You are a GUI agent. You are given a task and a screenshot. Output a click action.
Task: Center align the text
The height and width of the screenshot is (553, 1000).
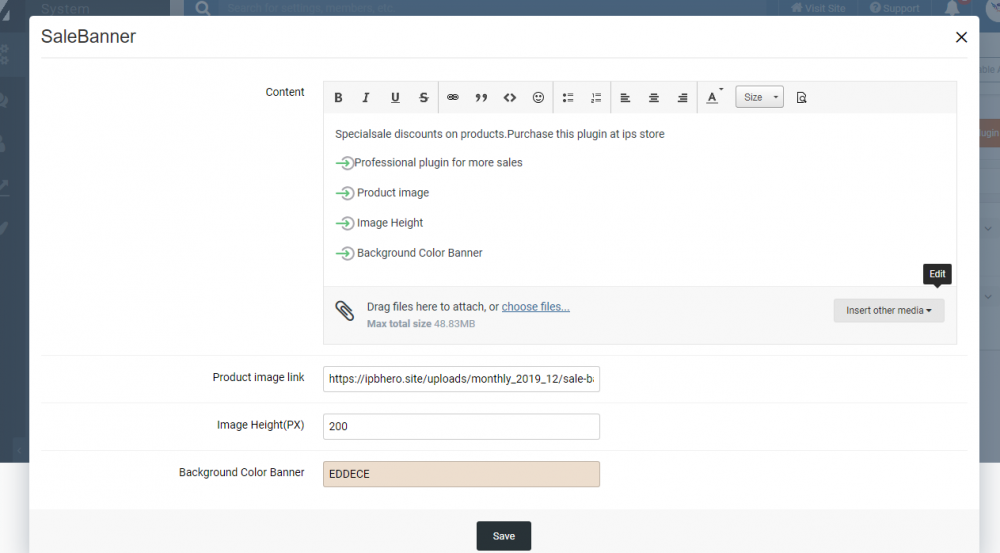click(x=654, y=98)
